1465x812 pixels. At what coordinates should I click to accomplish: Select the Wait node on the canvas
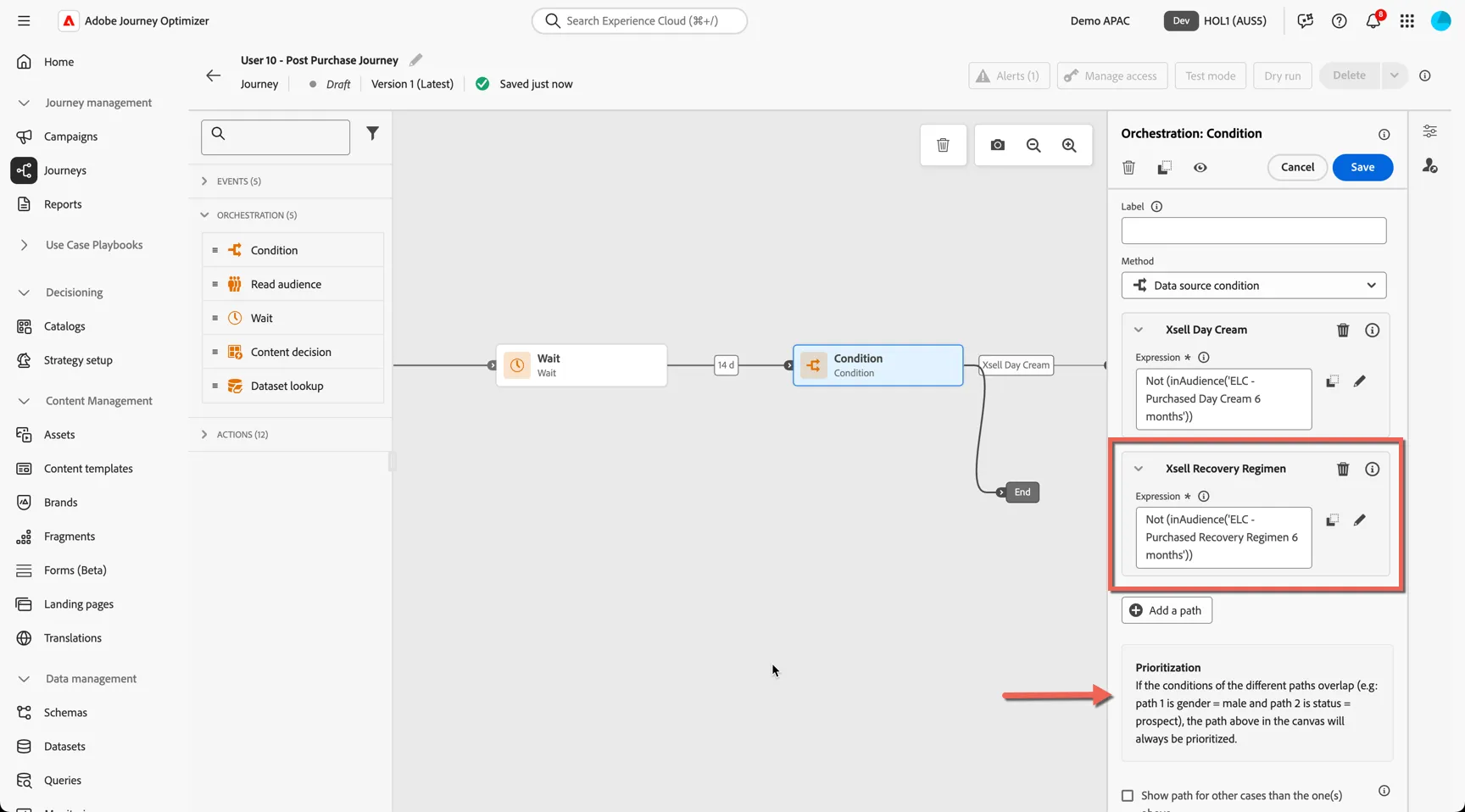[x=581, y=365]
